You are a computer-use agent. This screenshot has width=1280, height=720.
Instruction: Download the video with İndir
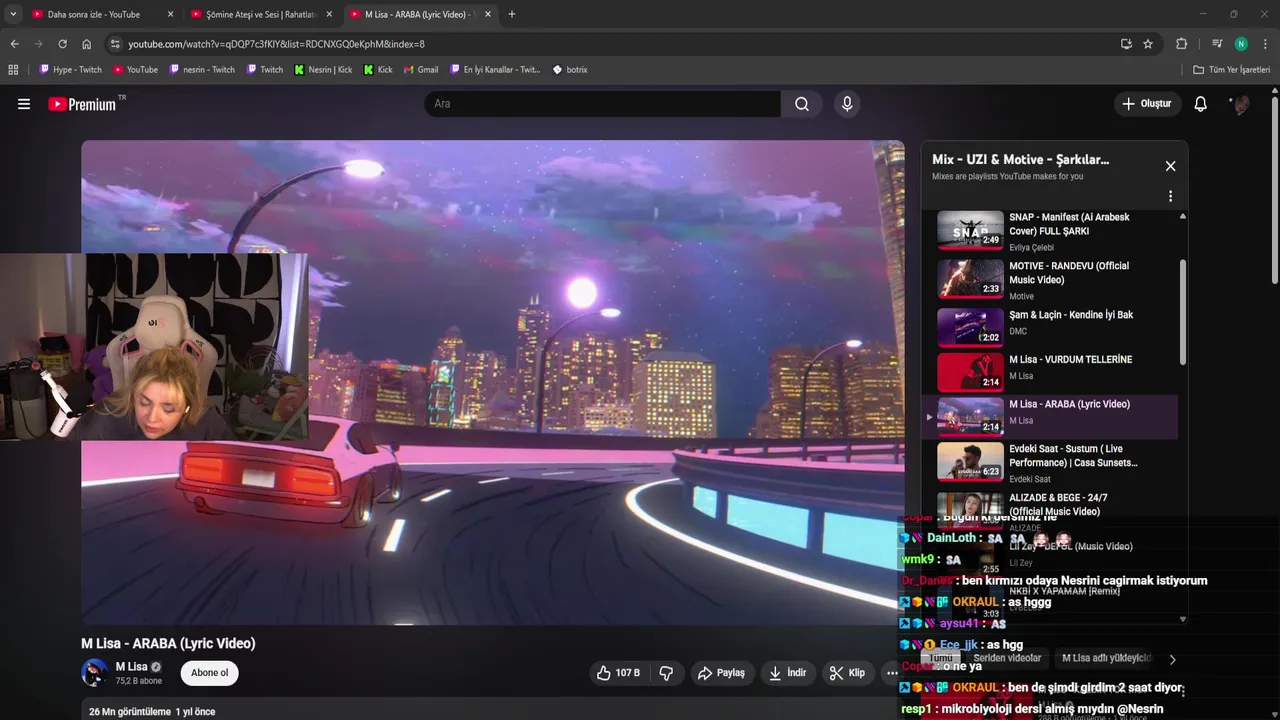tap(787, 673)
